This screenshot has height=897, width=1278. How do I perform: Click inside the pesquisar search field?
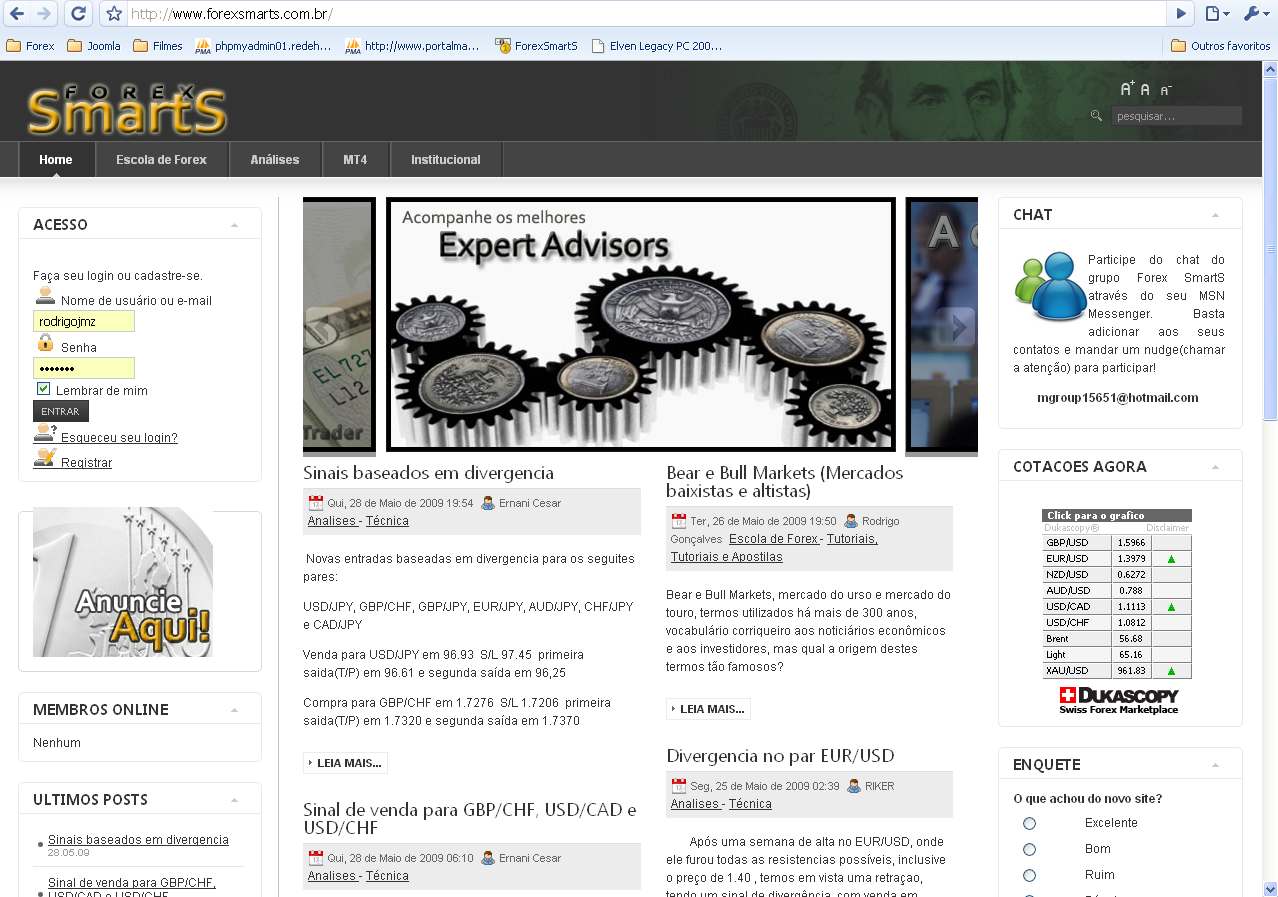[1176, 116]
